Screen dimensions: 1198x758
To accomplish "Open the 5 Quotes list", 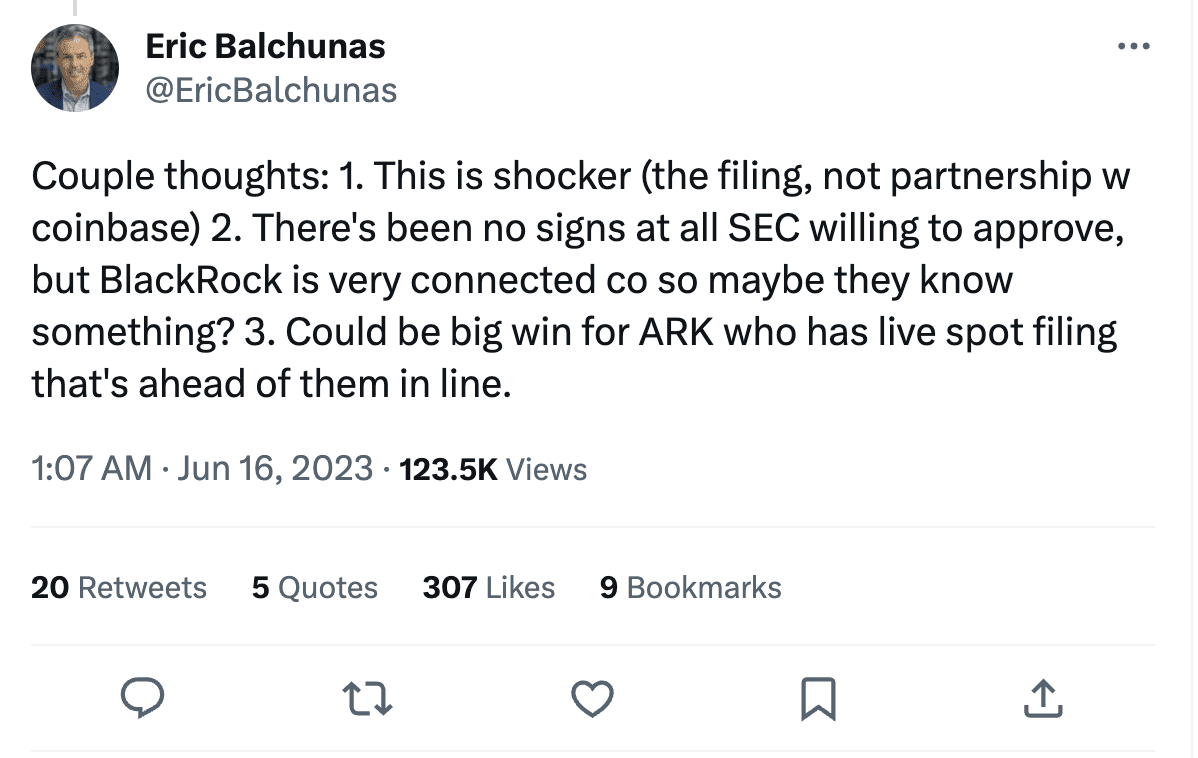I will pos(314,587).
